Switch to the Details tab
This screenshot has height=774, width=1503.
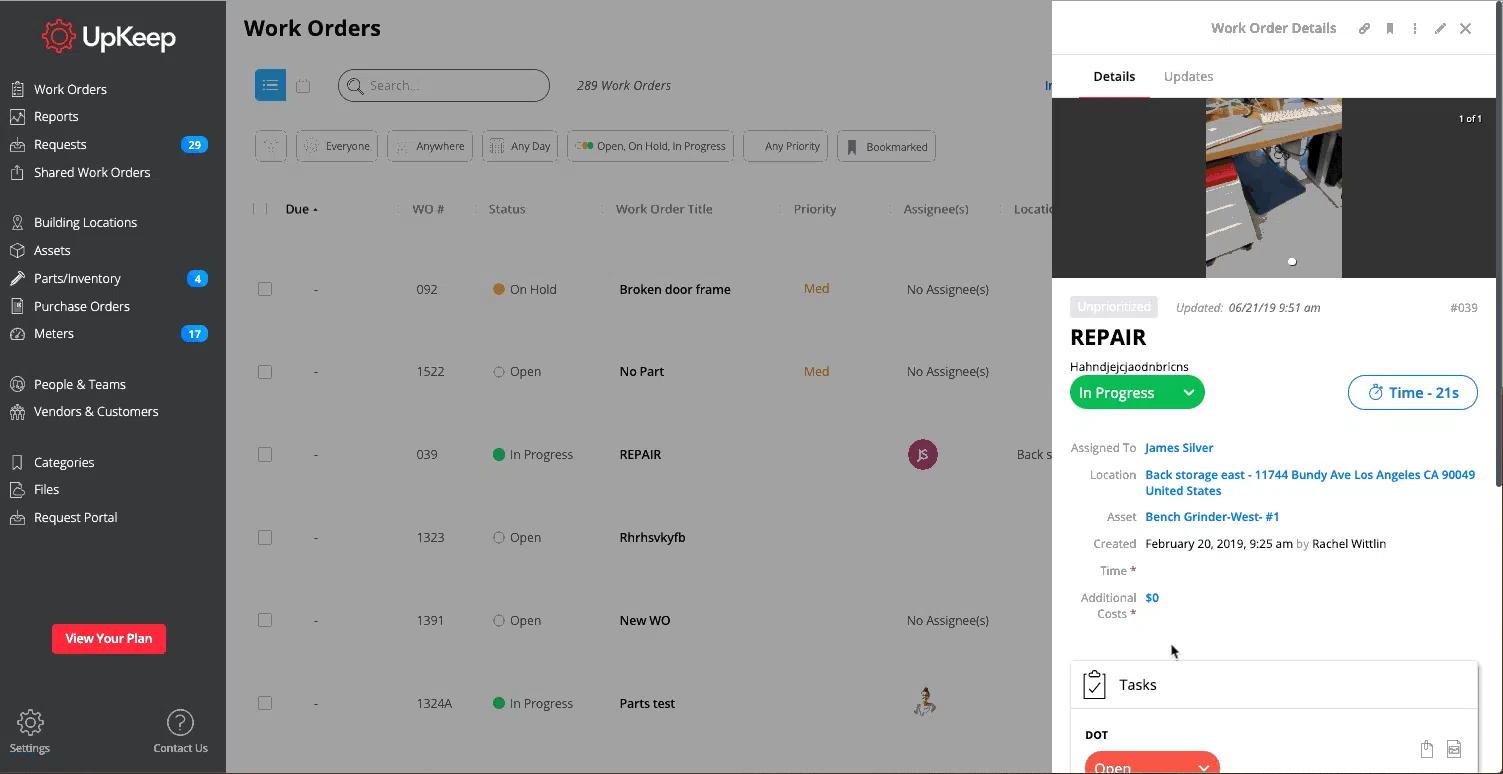point(1114,77)
